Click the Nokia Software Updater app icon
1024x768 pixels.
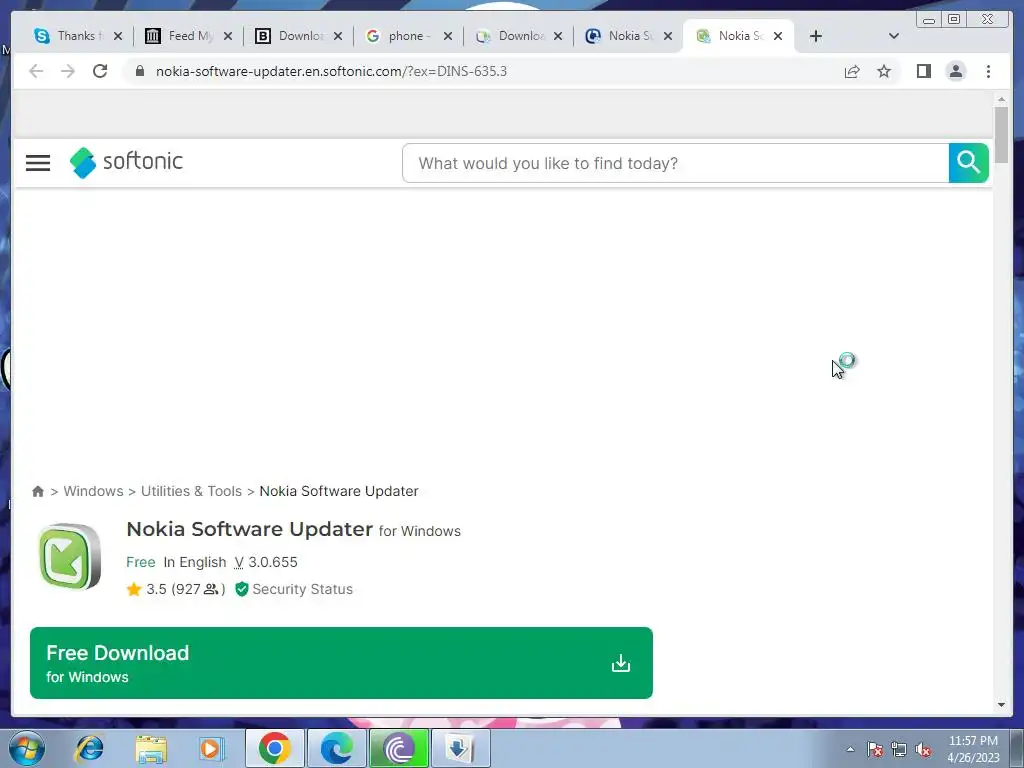click(69, 557)
